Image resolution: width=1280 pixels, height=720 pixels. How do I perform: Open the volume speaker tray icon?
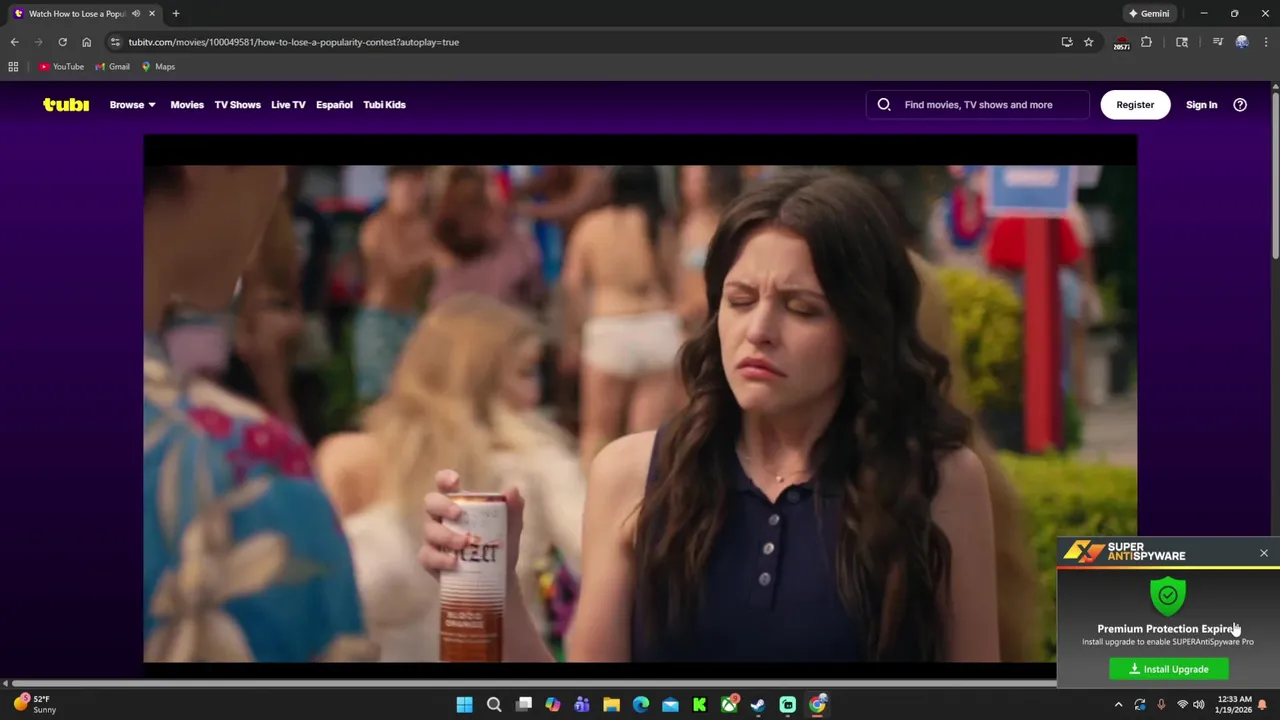click(1198, 705)
